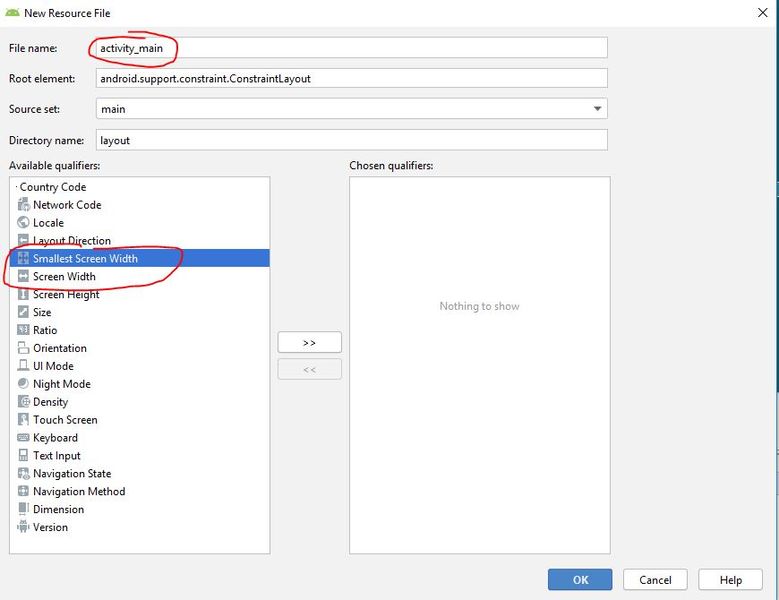
Task: Click the File name input field
Action: pos(351,48)
